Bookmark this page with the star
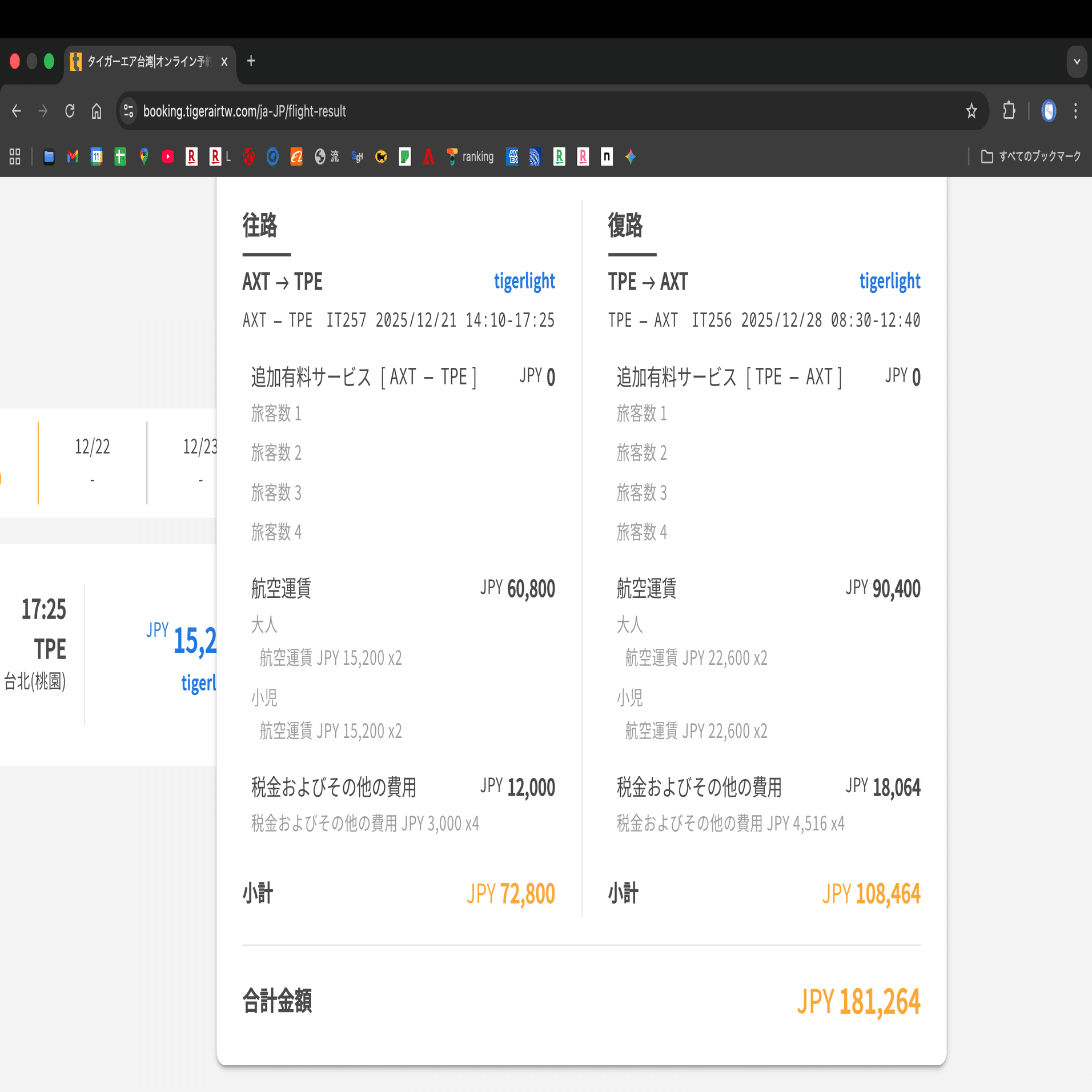The height and width of the screenshot is (1092, 1092). 971,111
